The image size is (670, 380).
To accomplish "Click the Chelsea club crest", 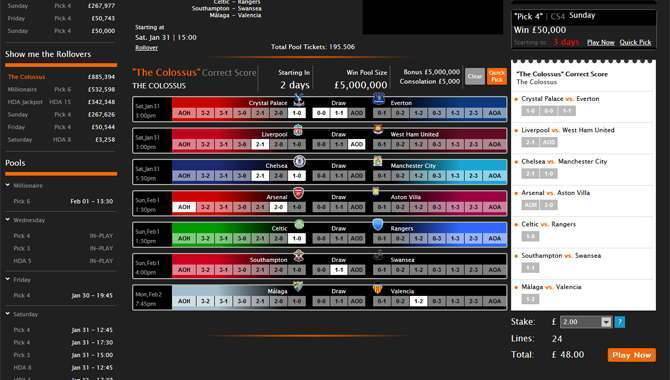I will click(299, 162).
